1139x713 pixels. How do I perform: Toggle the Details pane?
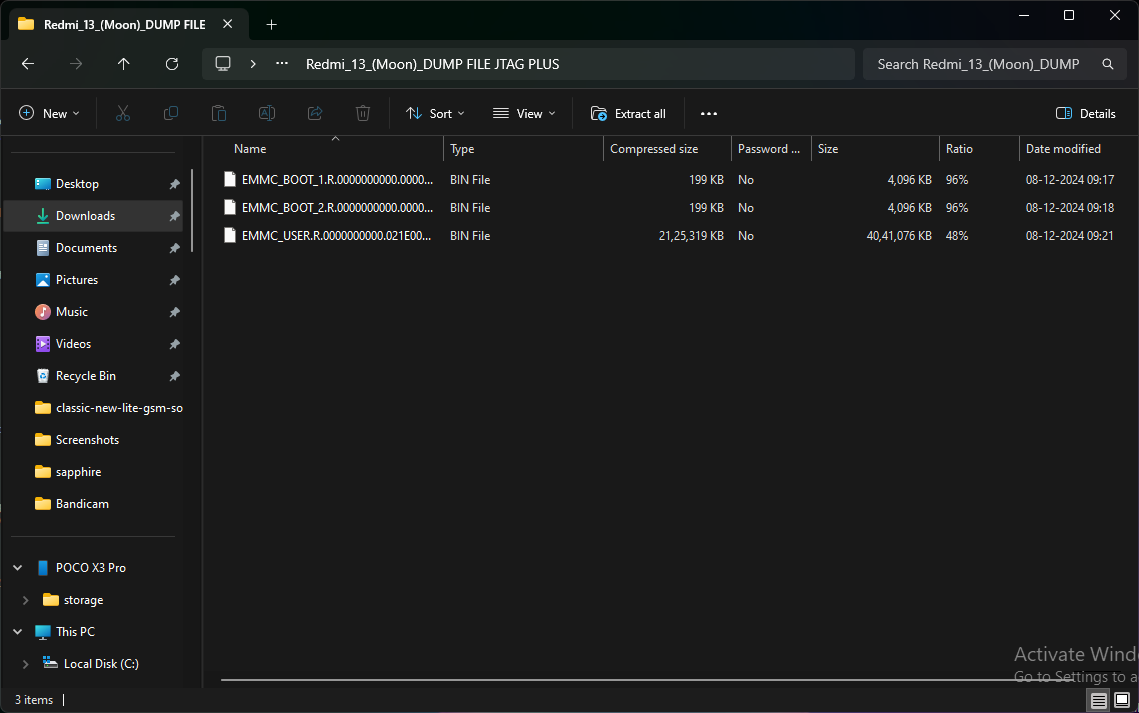click(x=1086, y=114)
